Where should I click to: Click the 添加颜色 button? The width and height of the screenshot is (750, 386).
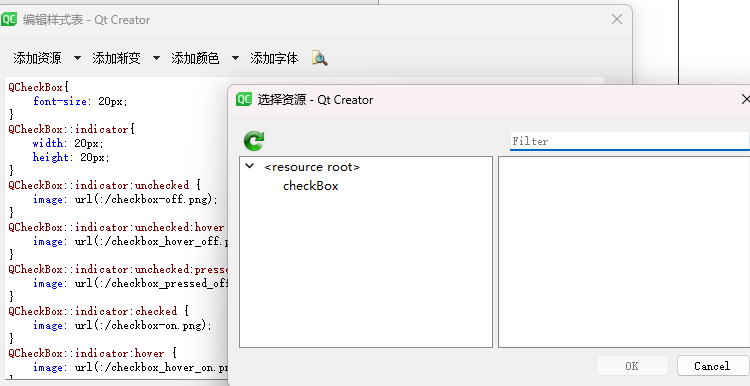point(195,58)
